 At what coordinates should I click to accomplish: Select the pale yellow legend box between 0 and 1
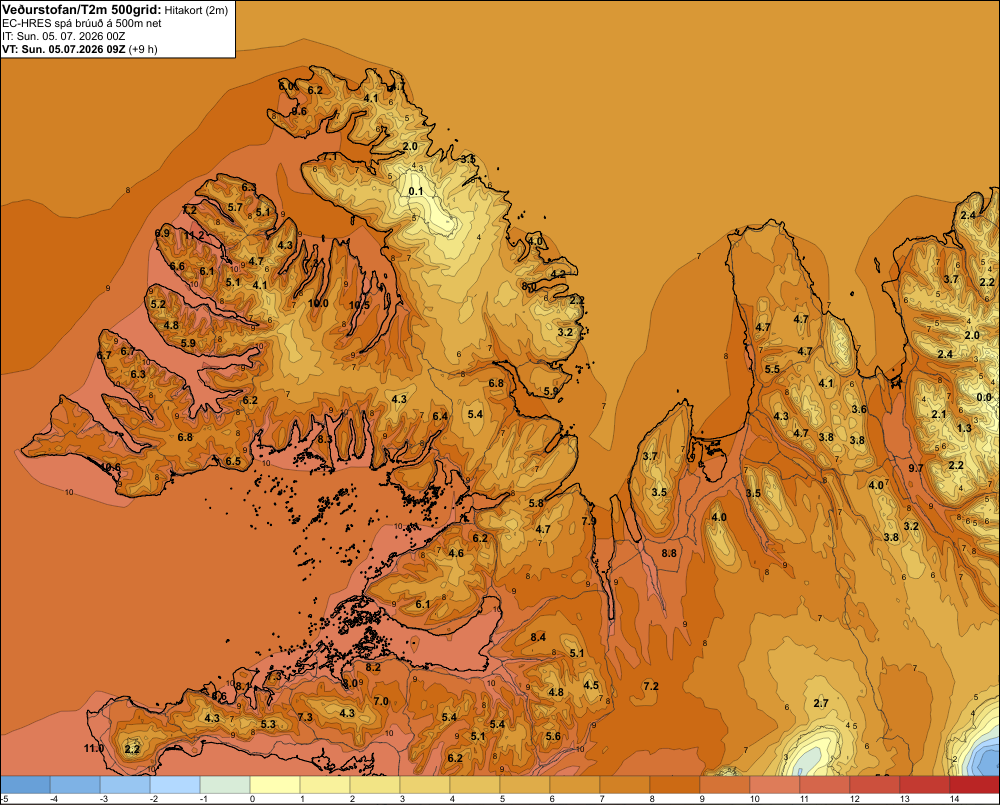pyautogui.click(x=275, y=784)
